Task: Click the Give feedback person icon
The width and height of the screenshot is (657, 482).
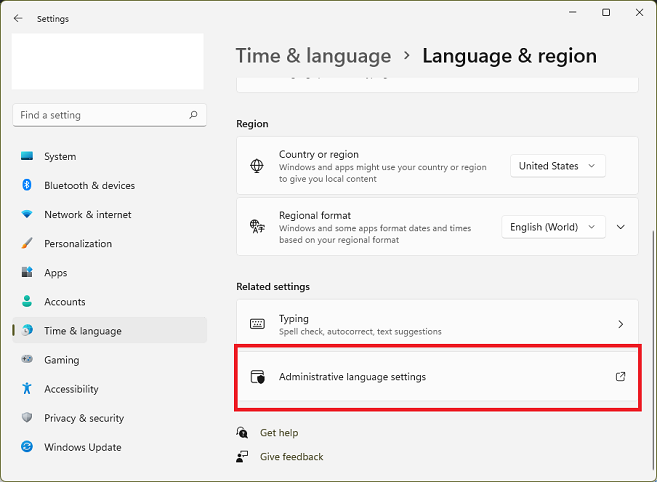Action: pos(242,456)
